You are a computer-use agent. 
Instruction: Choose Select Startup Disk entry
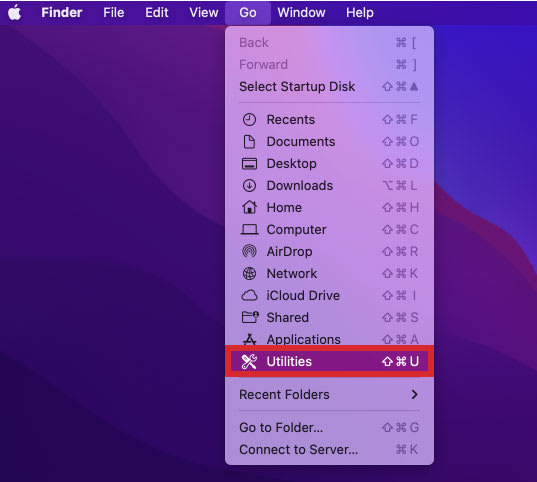(x=329, y=87)
